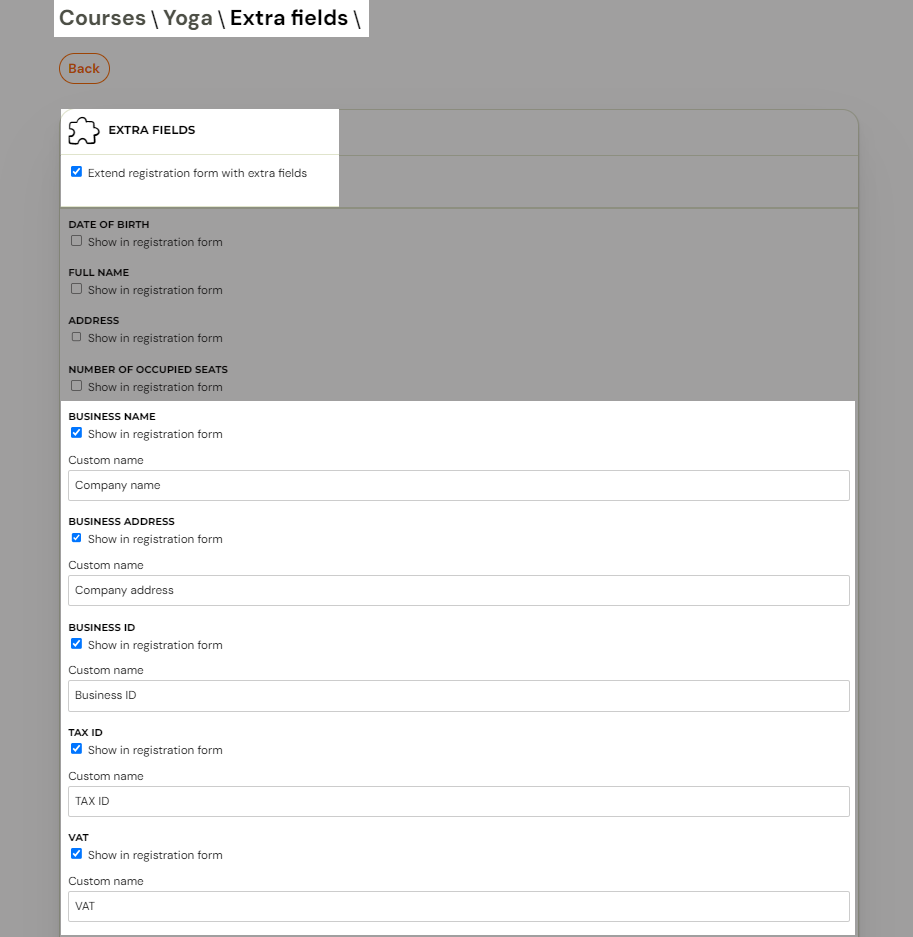Go back using the Back button
Image resolution: width=913 pixels, height=937 pixels.
coord(84,69)
